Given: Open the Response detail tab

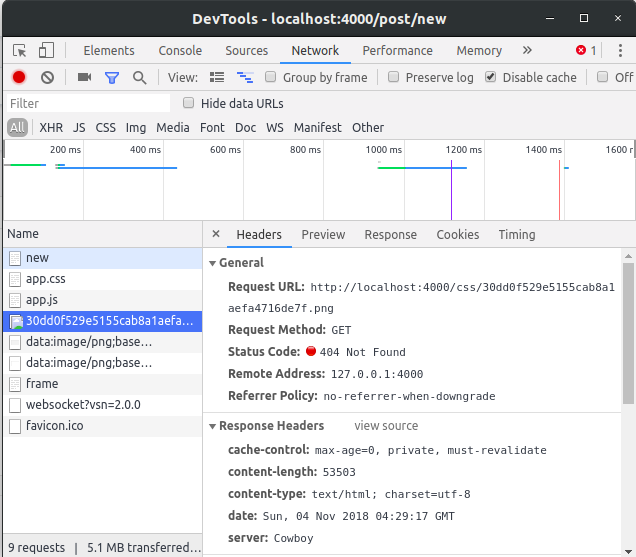Looking at the screenshot, I should [x=391, y=234].
